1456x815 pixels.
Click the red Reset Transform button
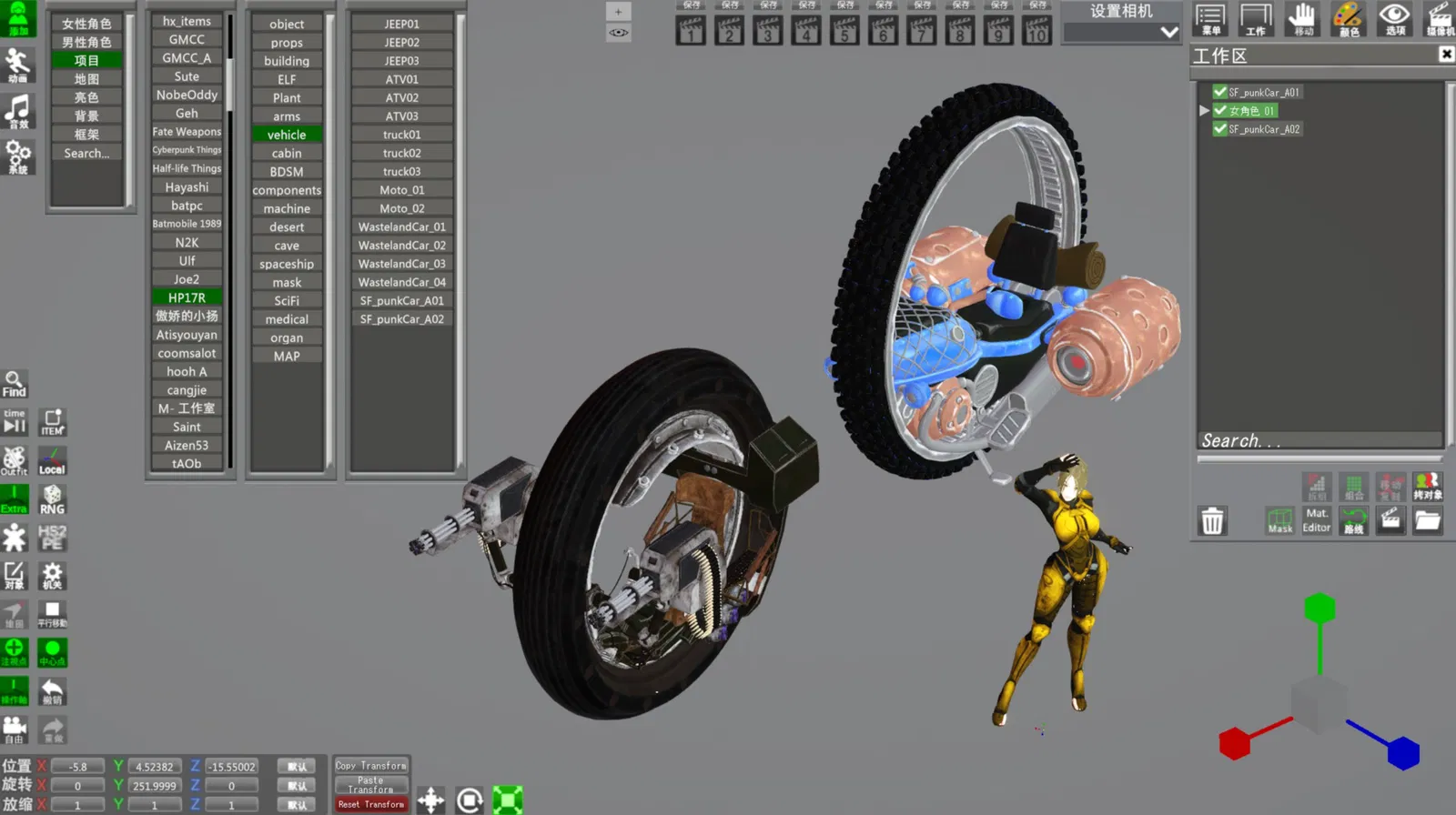[x=371, y=804]
